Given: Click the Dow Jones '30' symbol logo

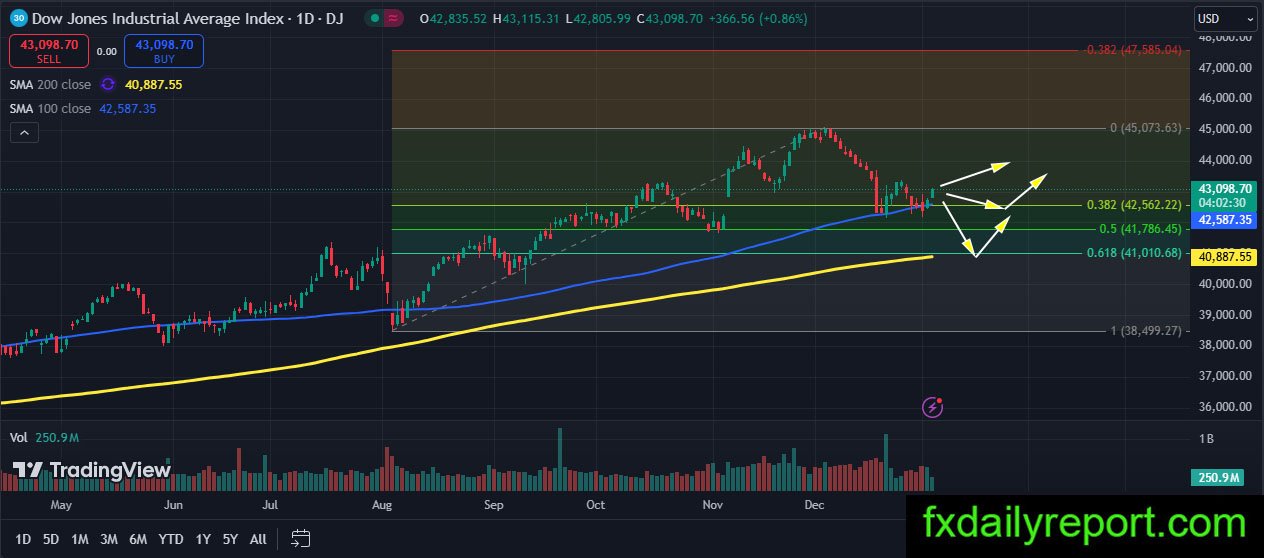Looking at the screenshot, I should click(x=16, y=19).
